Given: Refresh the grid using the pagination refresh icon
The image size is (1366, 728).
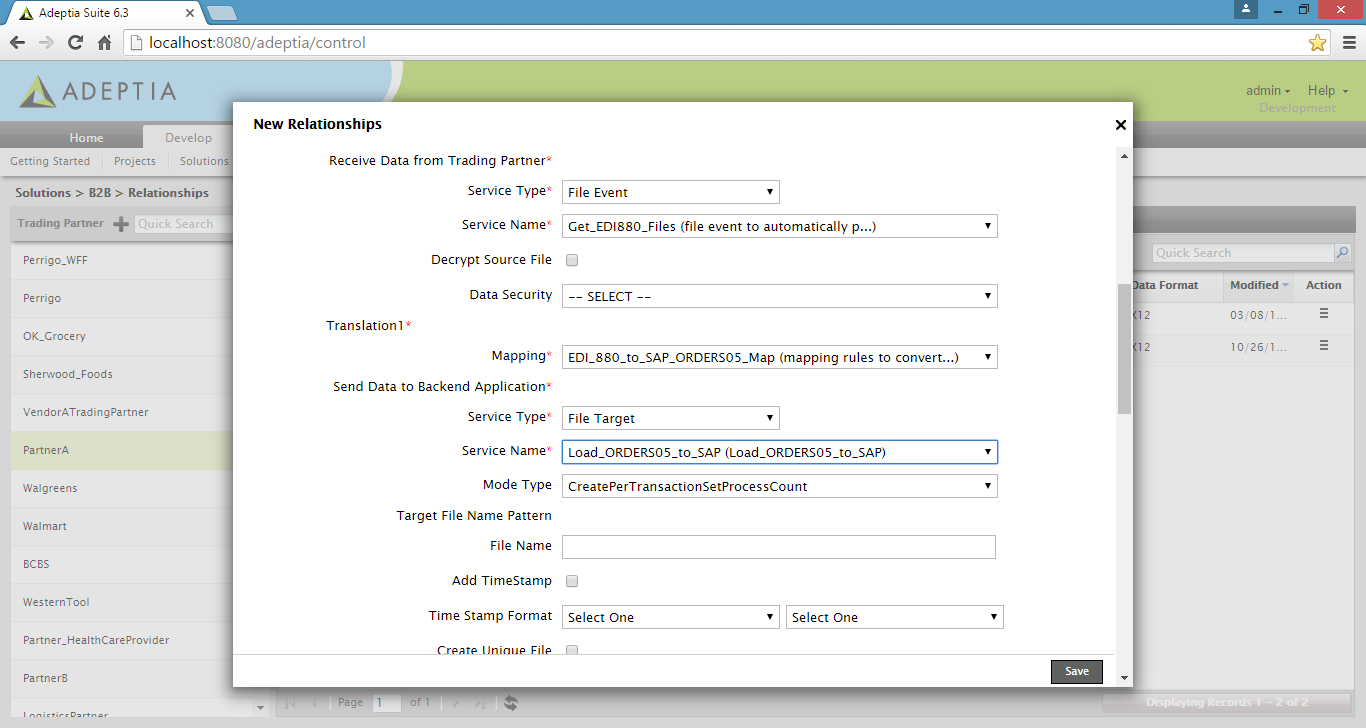Looking at the screenshot, I should pyautogui.click(x=510, y=703).
